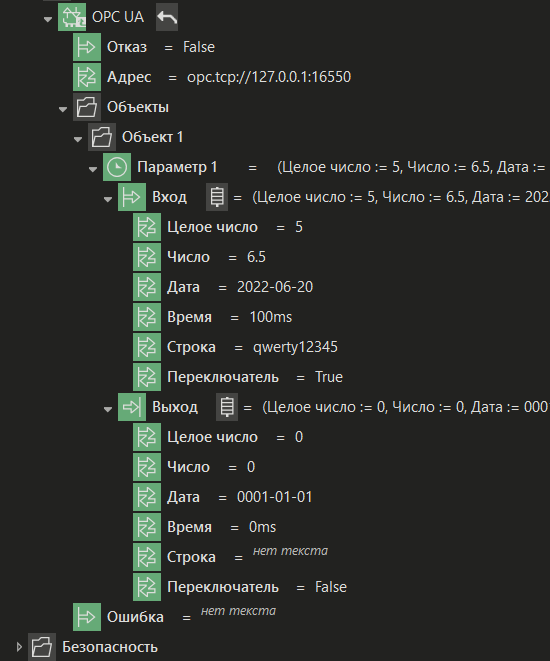550x661 pixels.
Task: Click the Выход structure value text
Action: click(x=406, y=407)
